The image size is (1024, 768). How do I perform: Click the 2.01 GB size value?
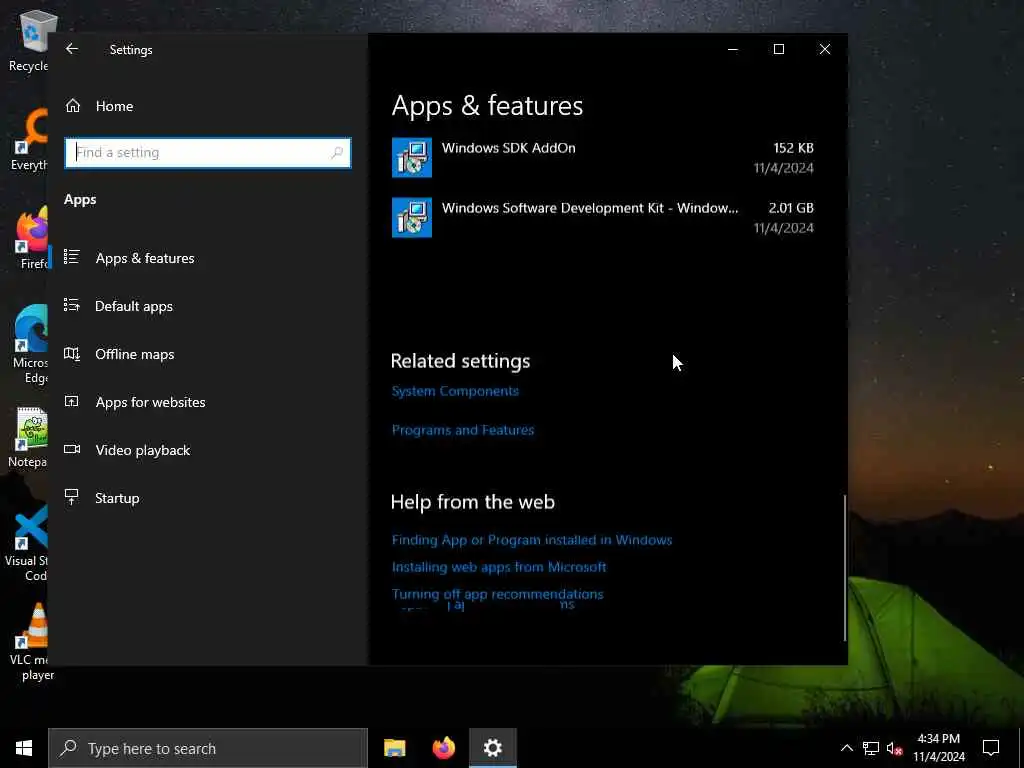[x=791, y=208]
